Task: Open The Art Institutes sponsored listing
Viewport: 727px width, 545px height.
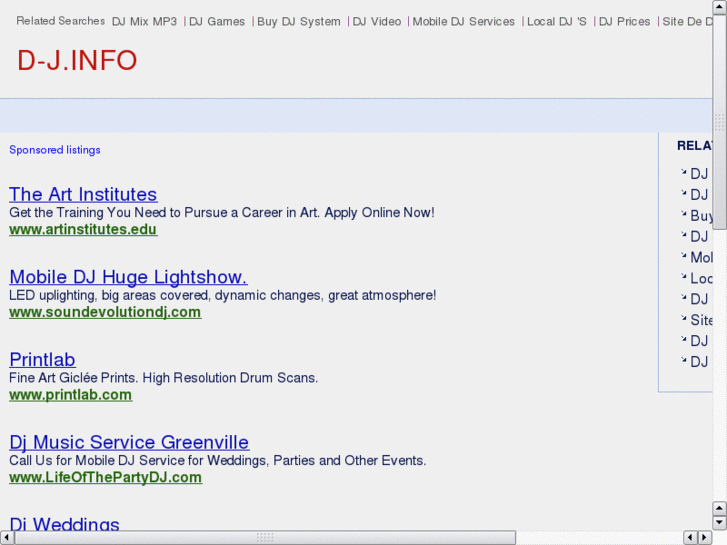Action: click(83, 194)
